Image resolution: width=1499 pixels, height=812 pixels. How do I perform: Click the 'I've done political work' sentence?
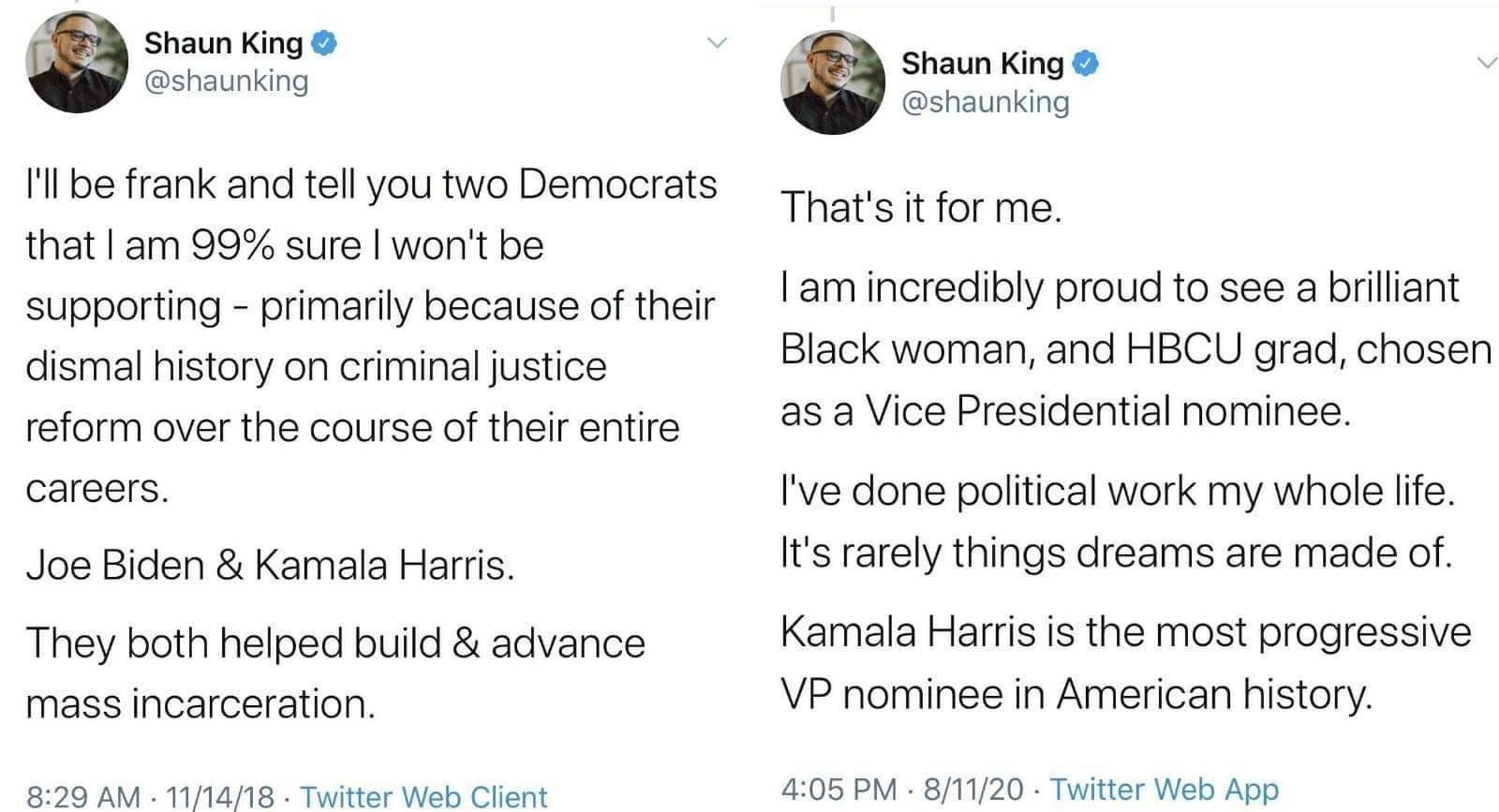1118,492
